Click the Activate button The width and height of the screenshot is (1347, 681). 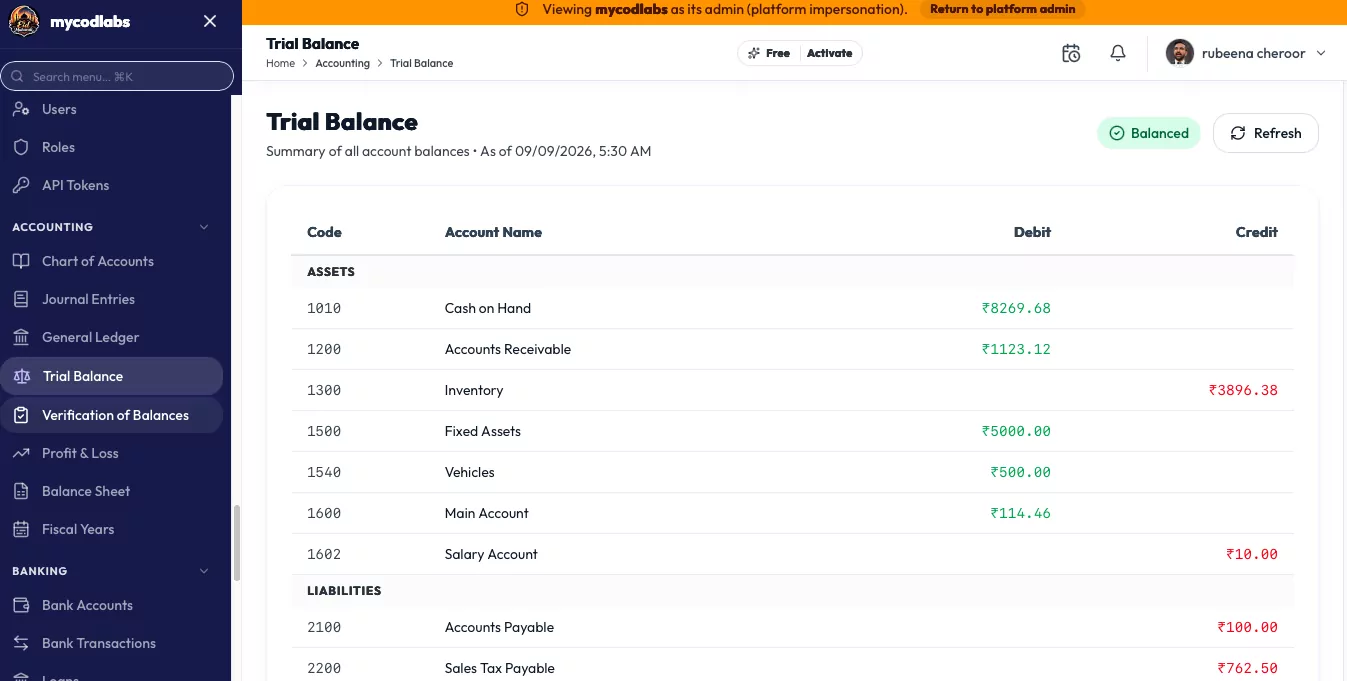click(830, 53)
